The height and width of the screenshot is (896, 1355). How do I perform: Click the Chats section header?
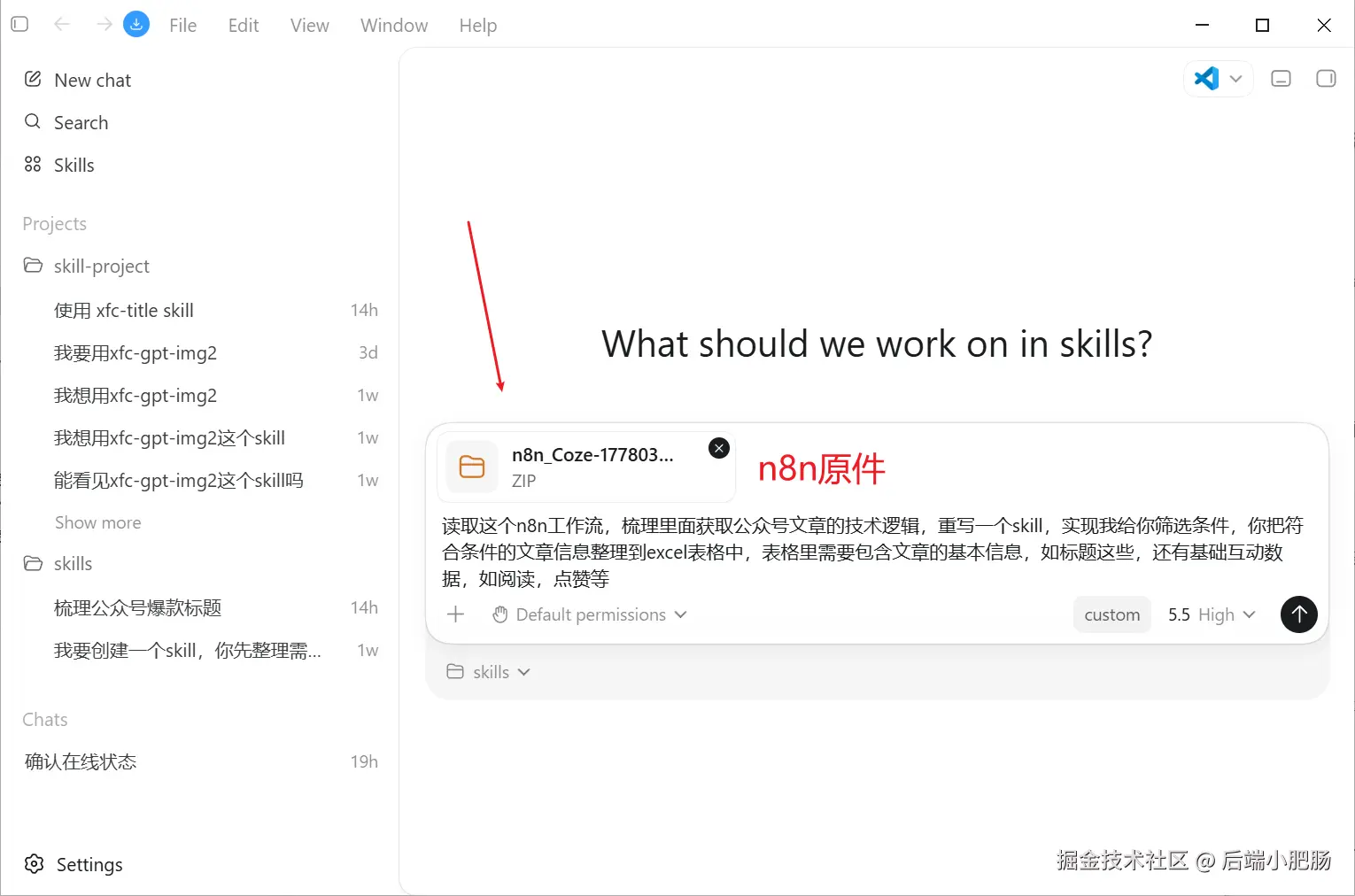point(45,720)
